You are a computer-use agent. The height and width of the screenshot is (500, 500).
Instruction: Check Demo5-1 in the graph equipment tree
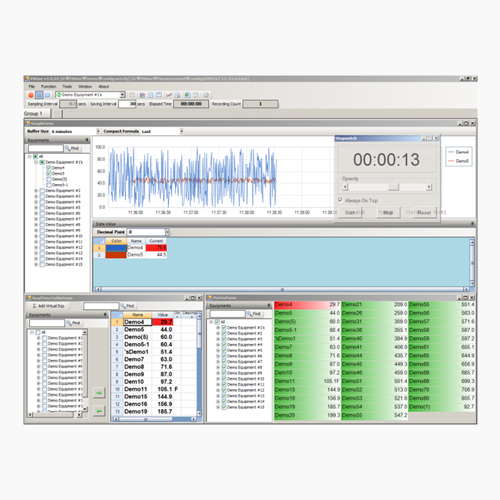point(49,185)
